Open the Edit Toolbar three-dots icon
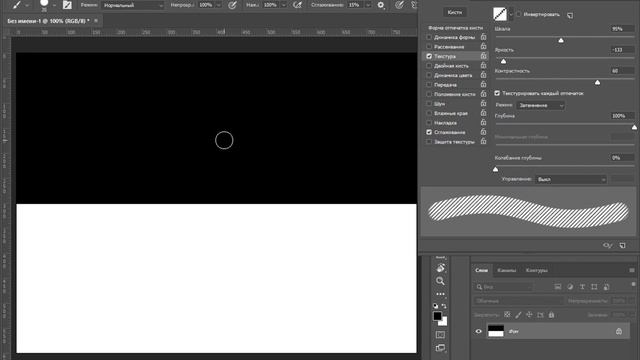 click(440, 294)
